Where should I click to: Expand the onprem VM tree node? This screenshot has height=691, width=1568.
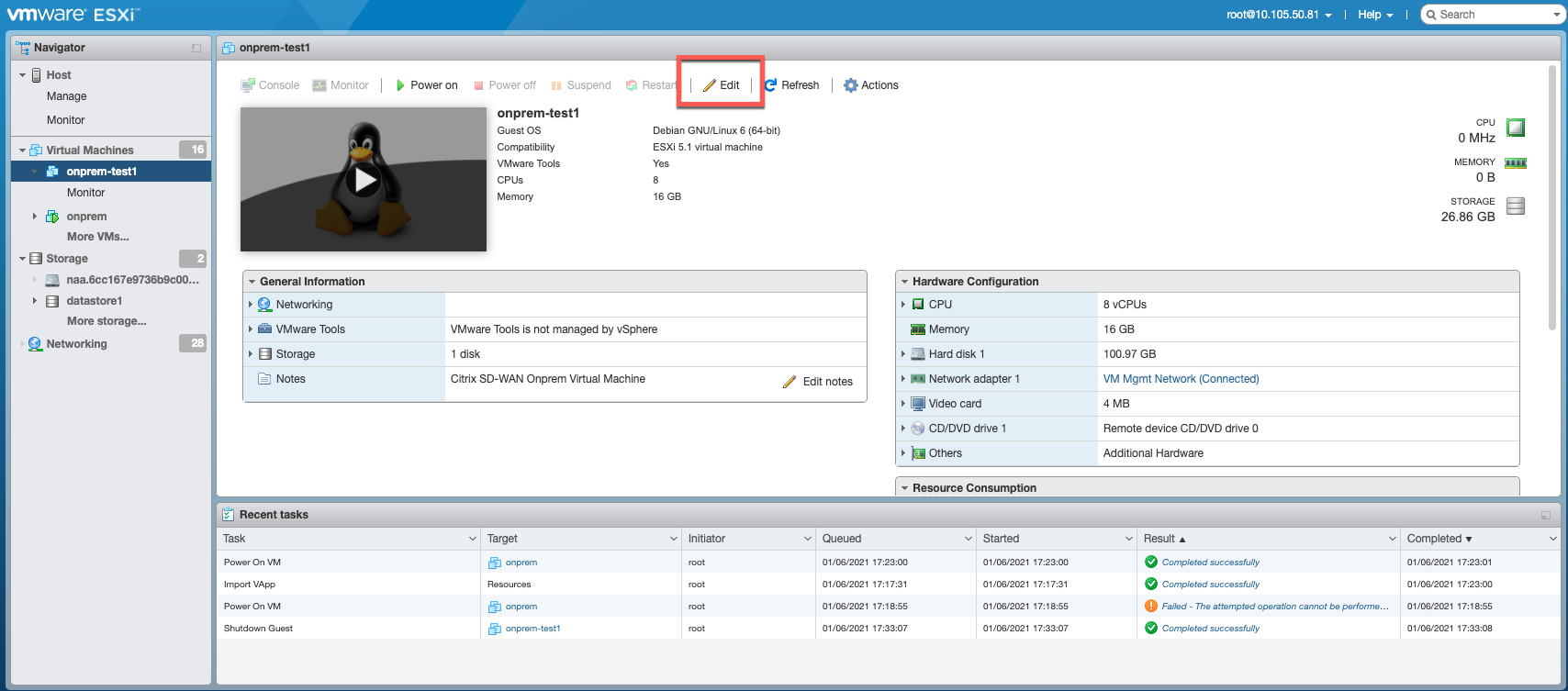(x=35, y=217)
